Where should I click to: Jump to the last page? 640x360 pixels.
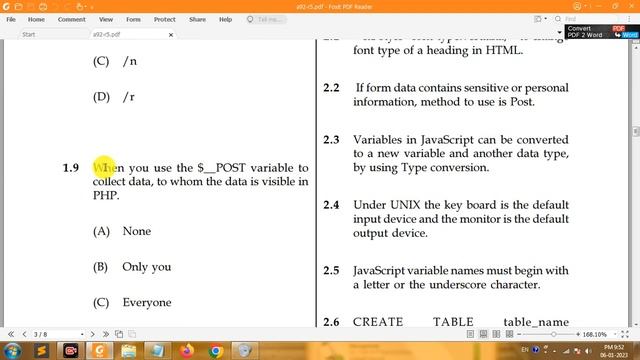point(106,334)
